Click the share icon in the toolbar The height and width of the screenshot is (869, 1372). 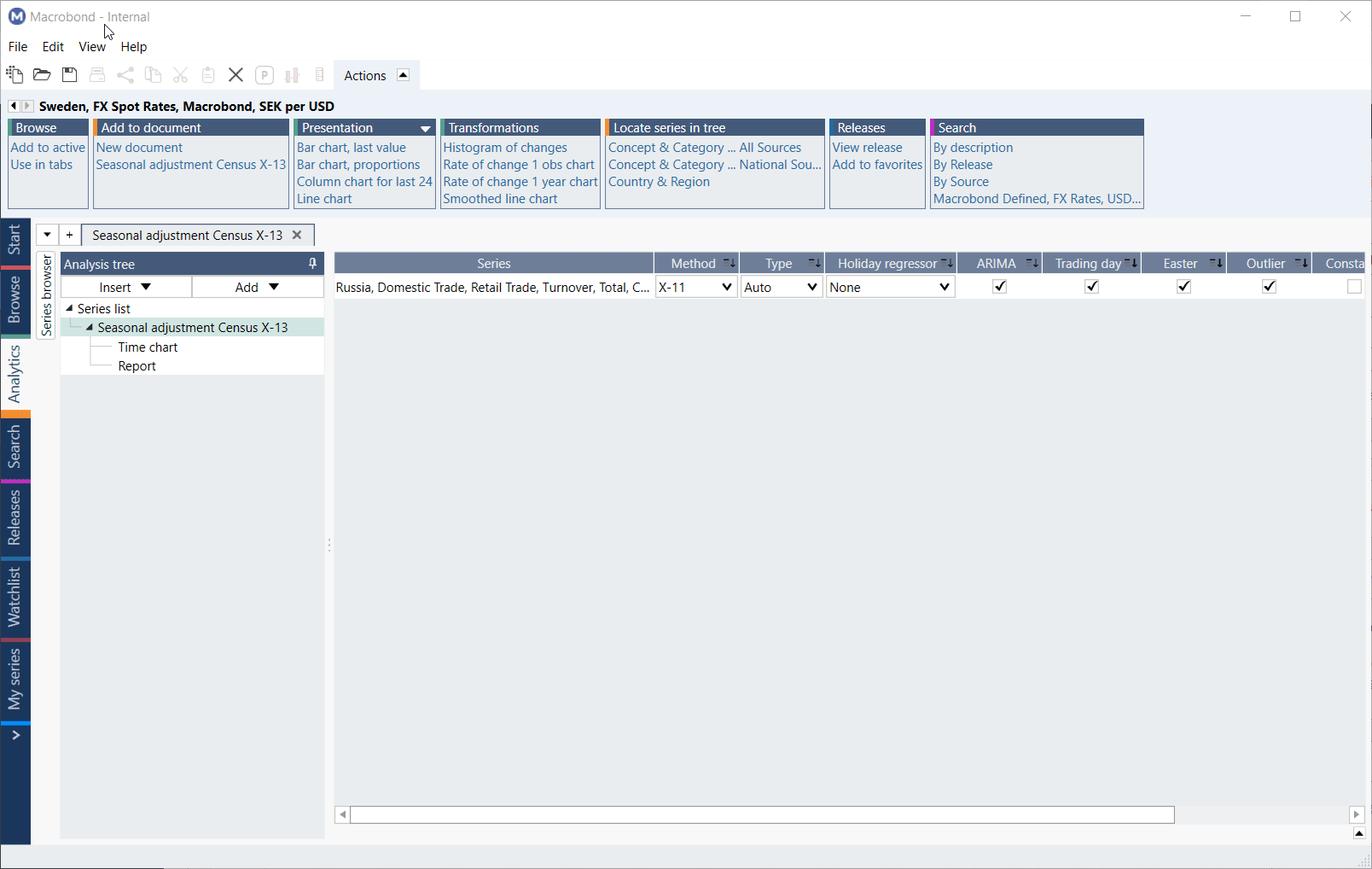pos(125,75)
